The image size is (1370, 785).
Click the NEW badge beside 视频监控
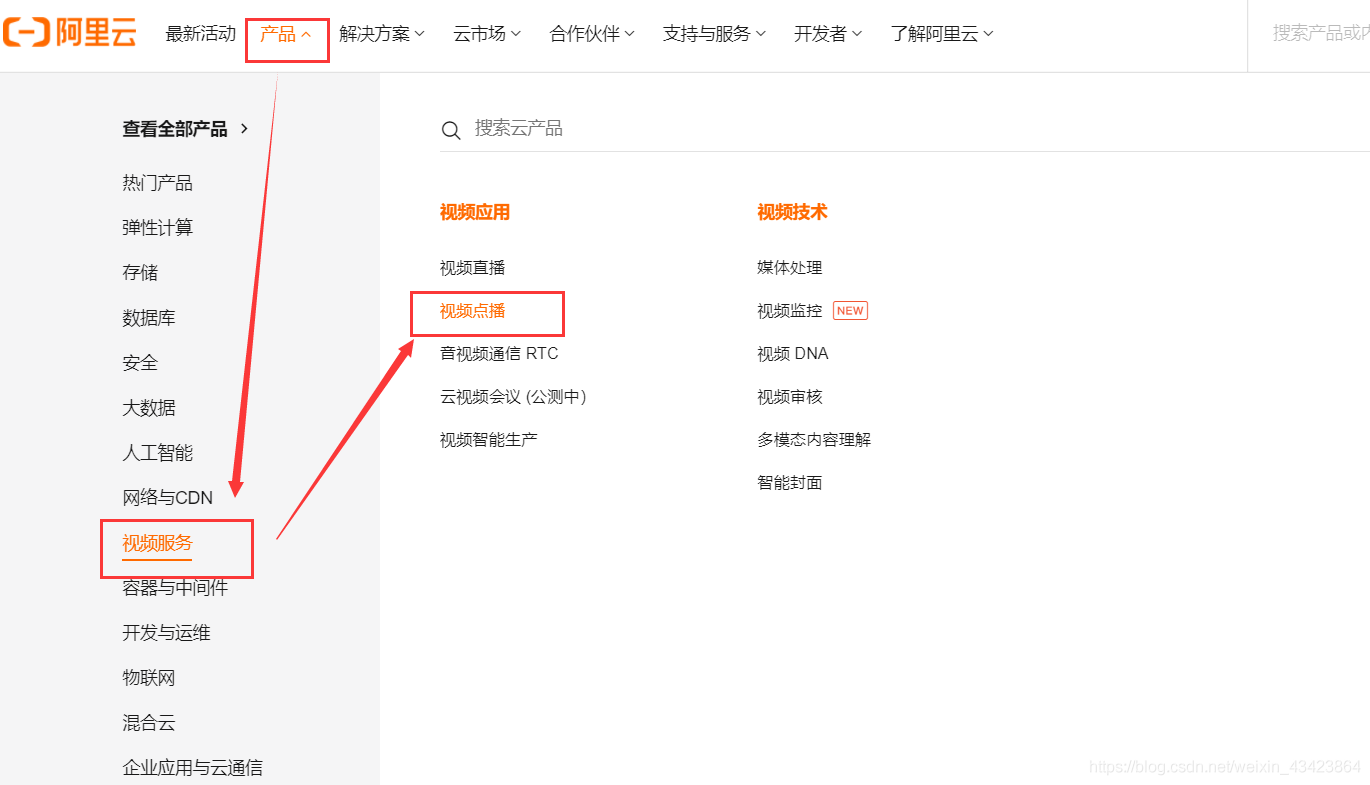(850, 310)
